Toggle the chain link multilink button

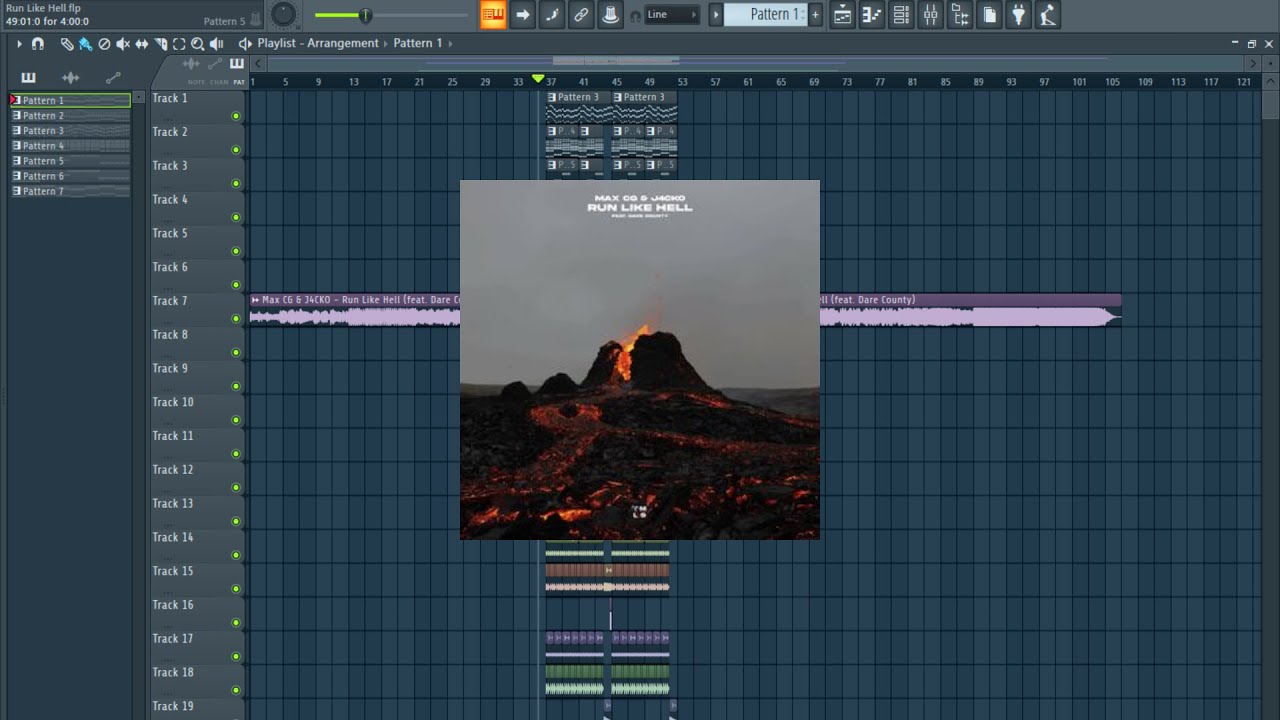pyautogui.click(x=580, y=14)
